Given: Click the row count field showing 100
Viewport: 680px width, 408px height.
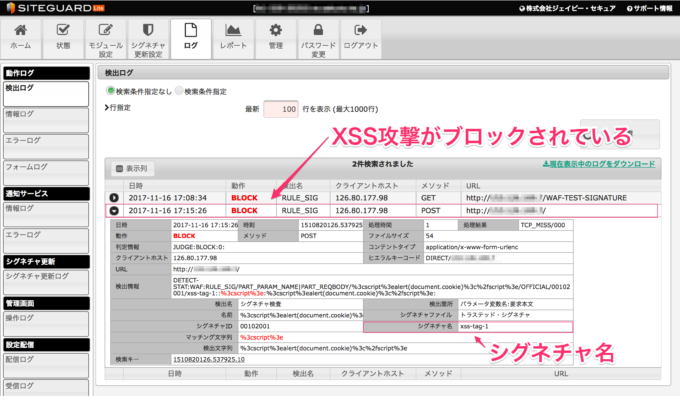Looking at the screenshot, I should pos(281,108).
